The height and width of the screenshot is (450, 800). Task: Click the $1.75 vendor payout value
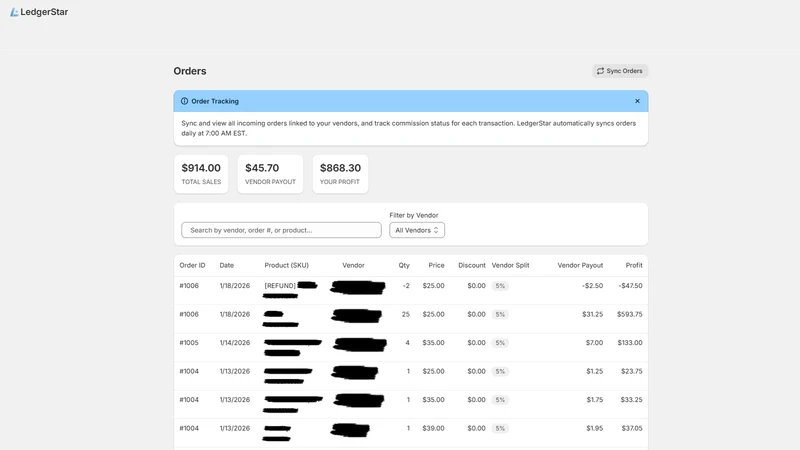click(x=594, y=400)
